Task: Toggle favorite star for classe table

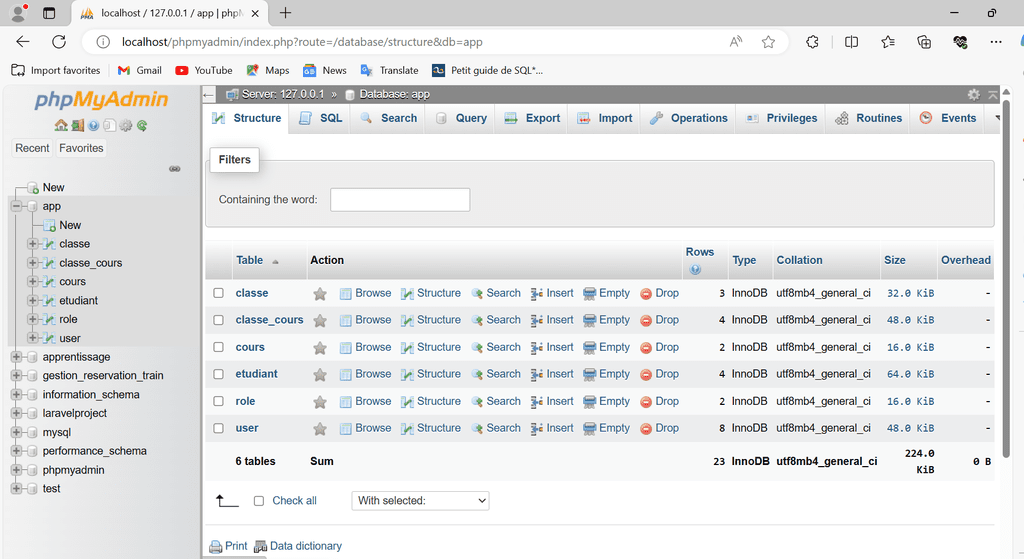Action: 319,294
